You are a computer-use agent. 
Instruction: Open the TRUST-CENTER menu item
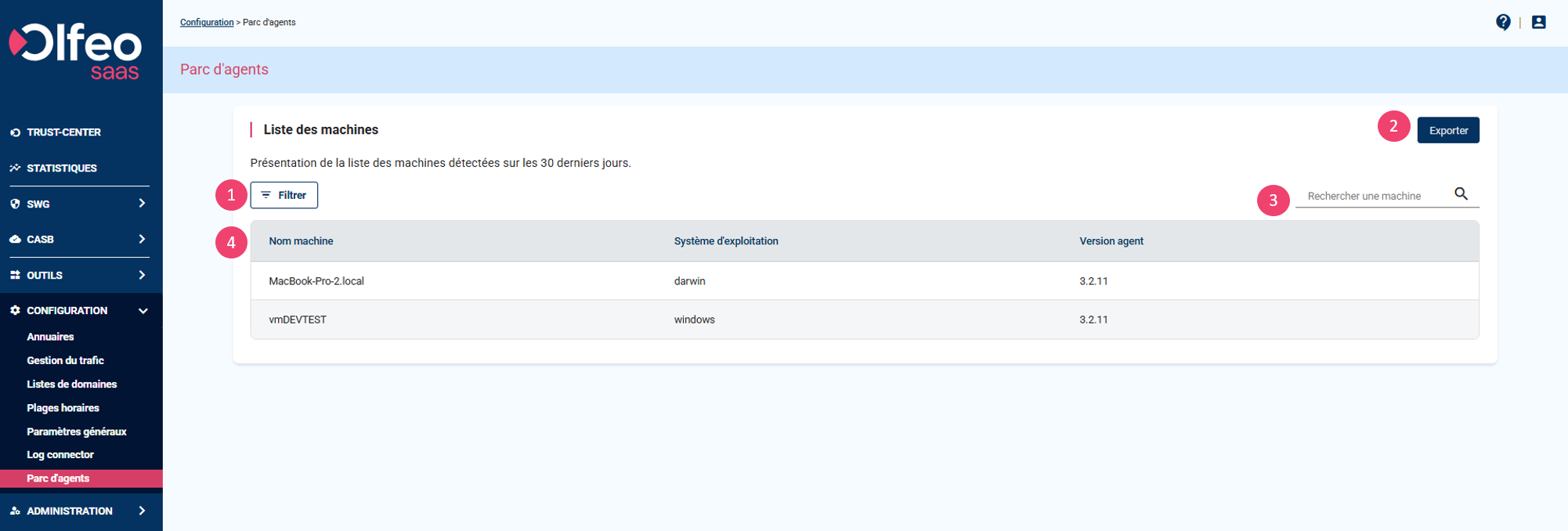(63, 132)
